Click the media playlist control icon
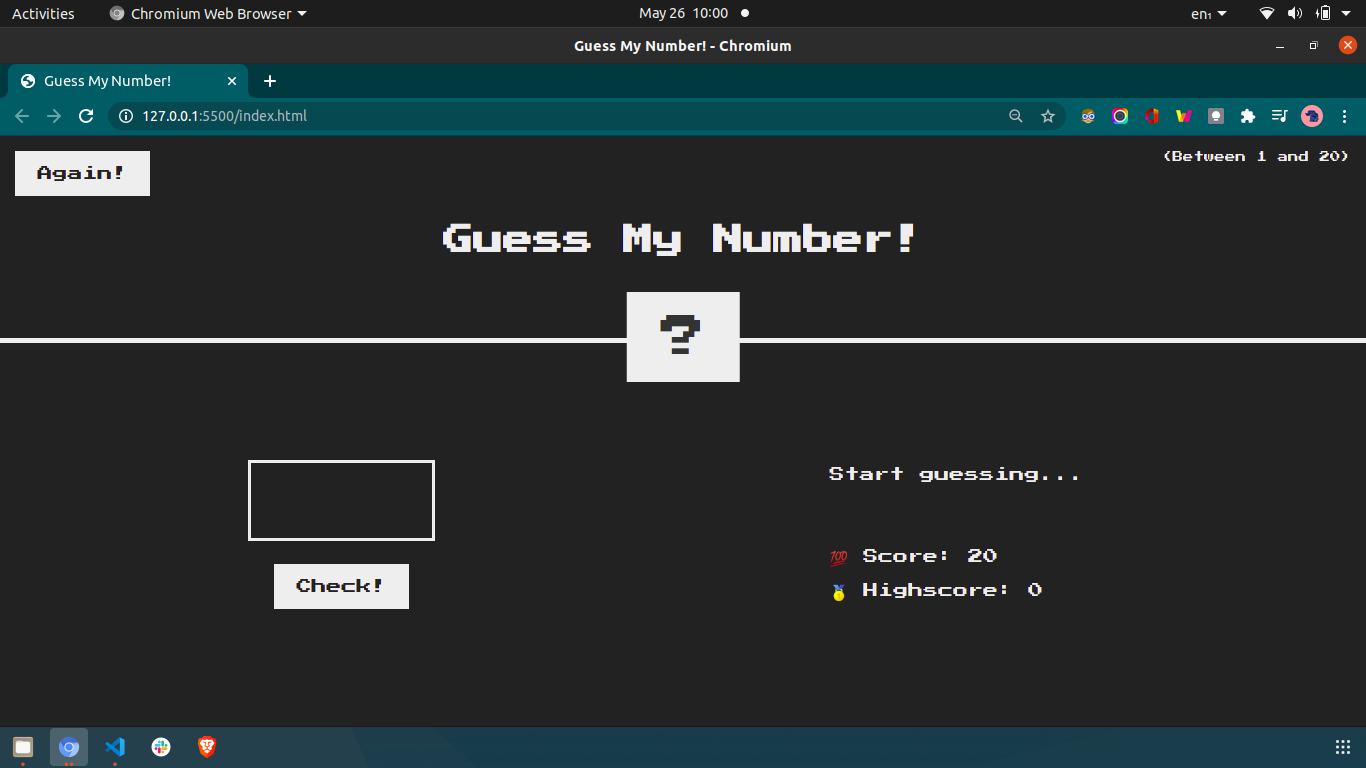The height and width of the screenshot is (768, 1366). point(1280,116)
